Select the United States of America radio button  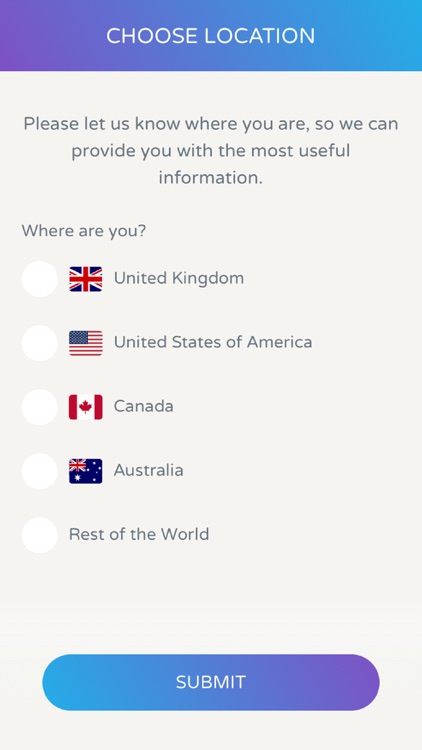tap(40, 343)
